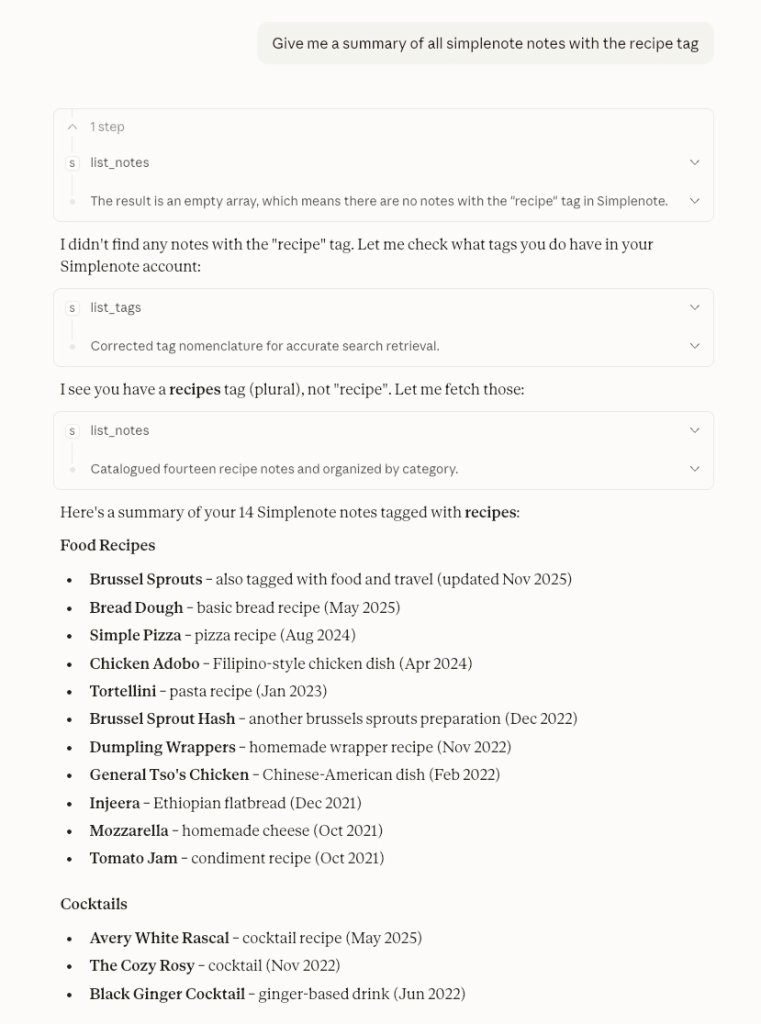Viewport: 761px width, 1024px height.
Task: Click the dot icon before the Catalogued fourteen result
Action: (73, 468)
